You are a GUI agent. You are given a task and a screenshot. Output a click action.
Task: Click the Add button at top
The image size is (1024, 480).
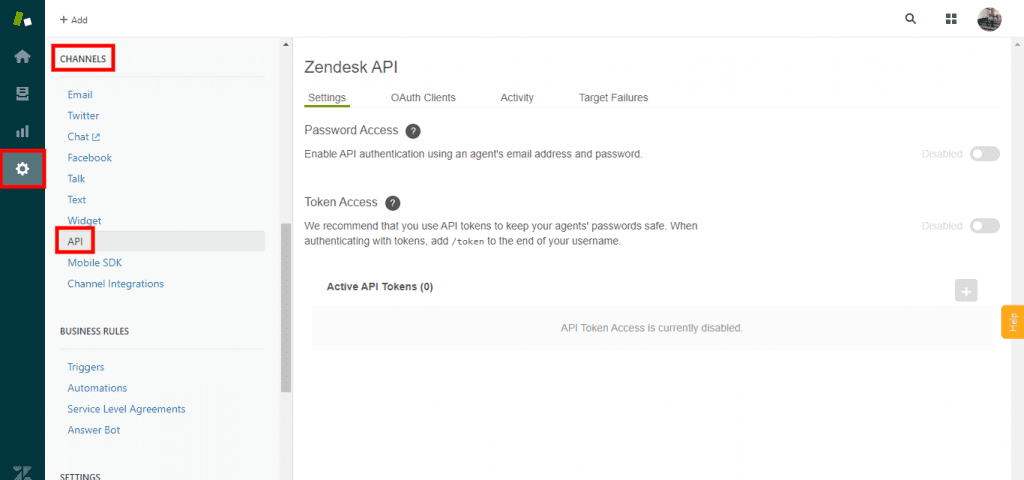73,20
